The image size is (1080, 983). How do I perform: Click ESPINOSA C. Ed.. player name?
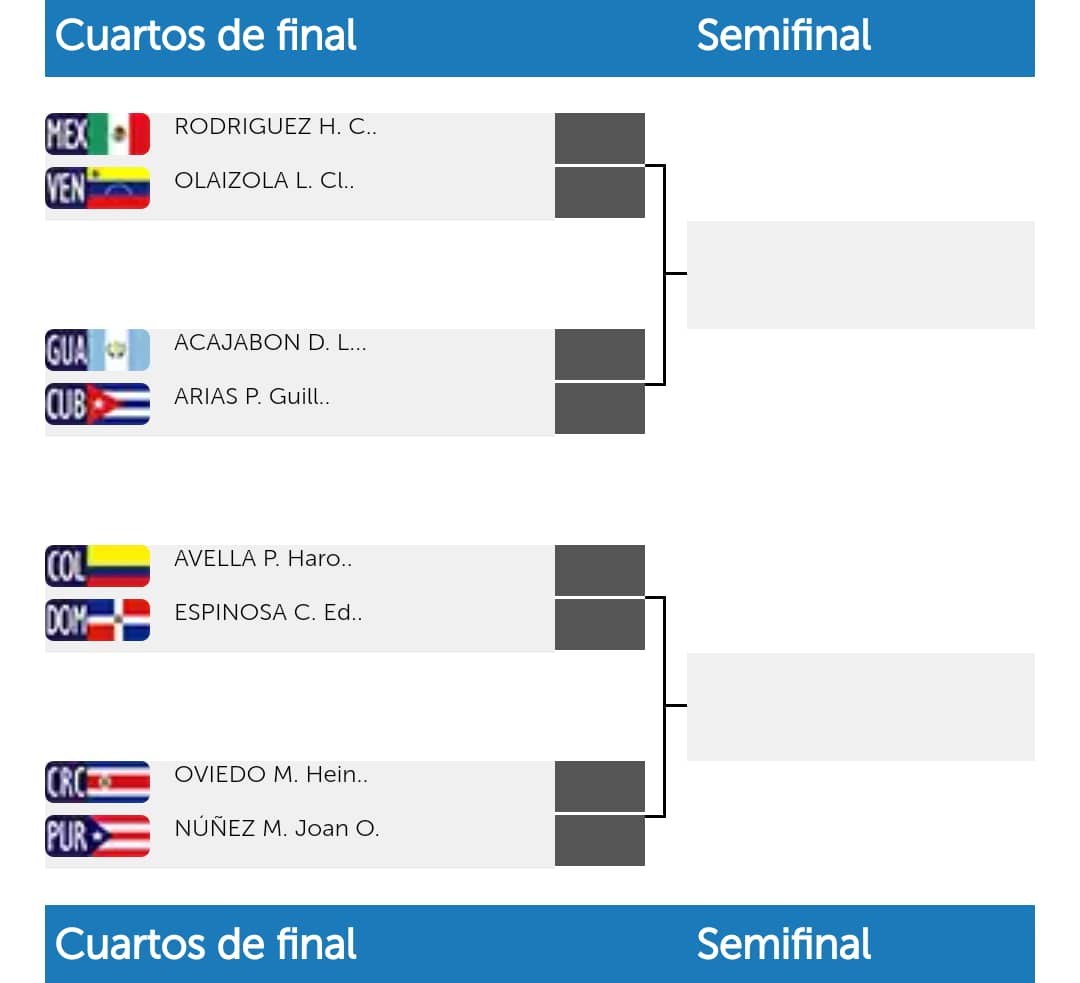point(268,613)
